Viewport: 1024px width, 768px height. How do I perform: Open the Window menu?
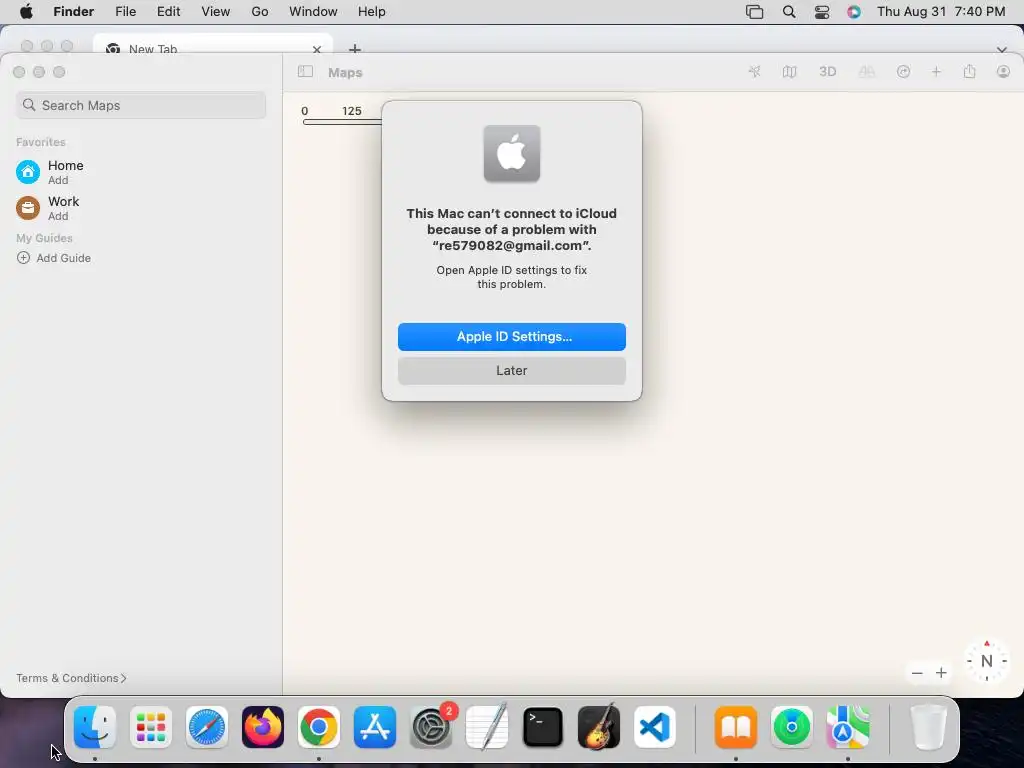313,12
